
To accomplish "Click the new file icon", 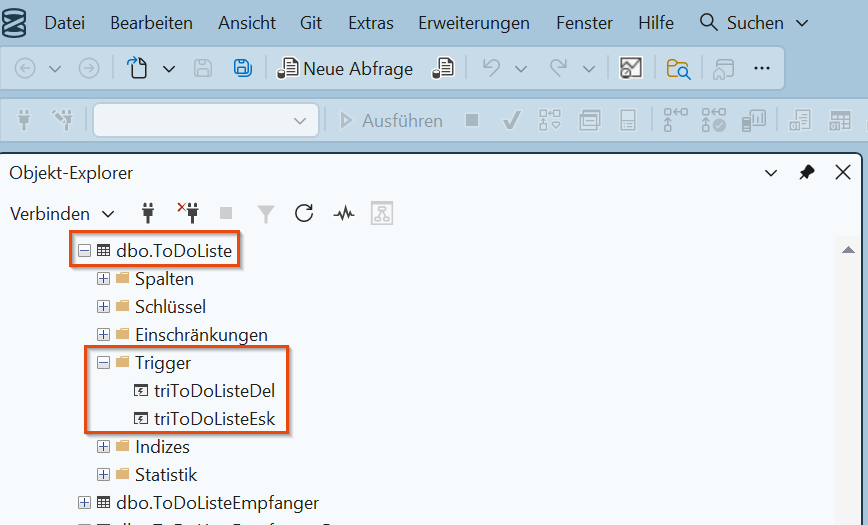I will click(x=137, y=69).
